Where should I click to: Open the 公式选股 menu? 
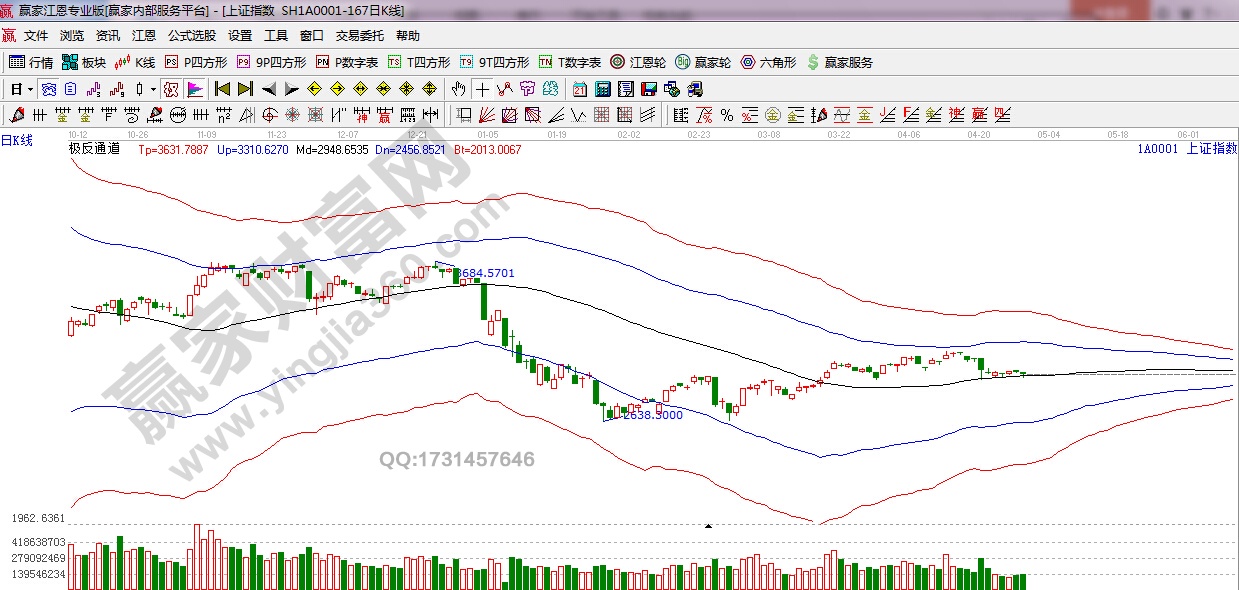tap(191, 36)
